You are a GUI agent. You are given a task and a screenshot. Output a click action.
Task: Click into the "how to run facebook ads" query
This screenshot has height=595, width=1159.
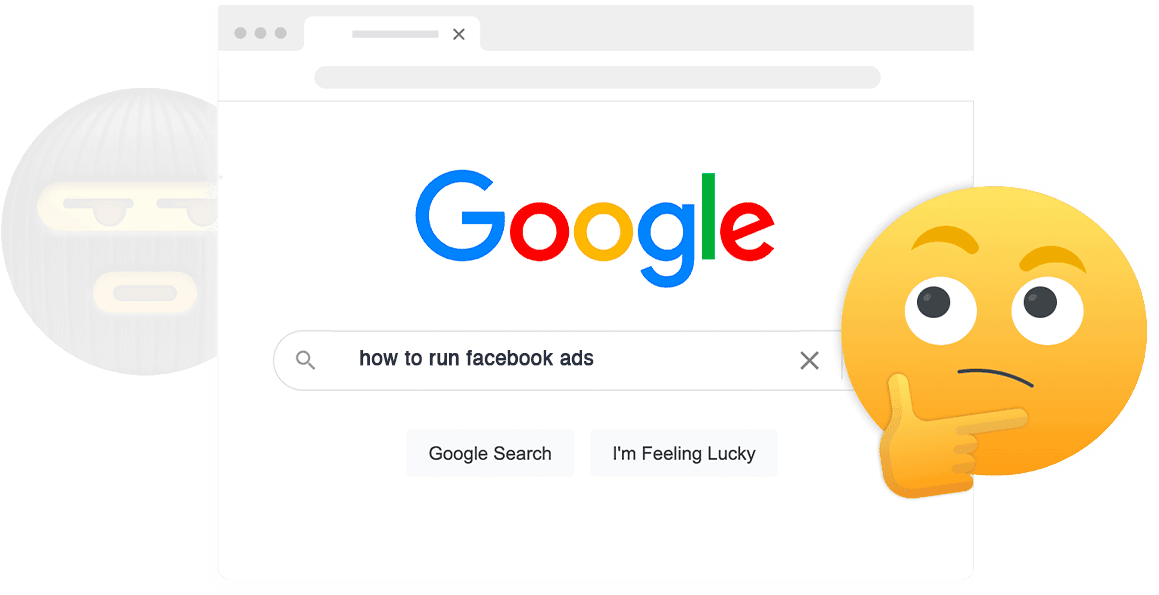tap(476, 358)
